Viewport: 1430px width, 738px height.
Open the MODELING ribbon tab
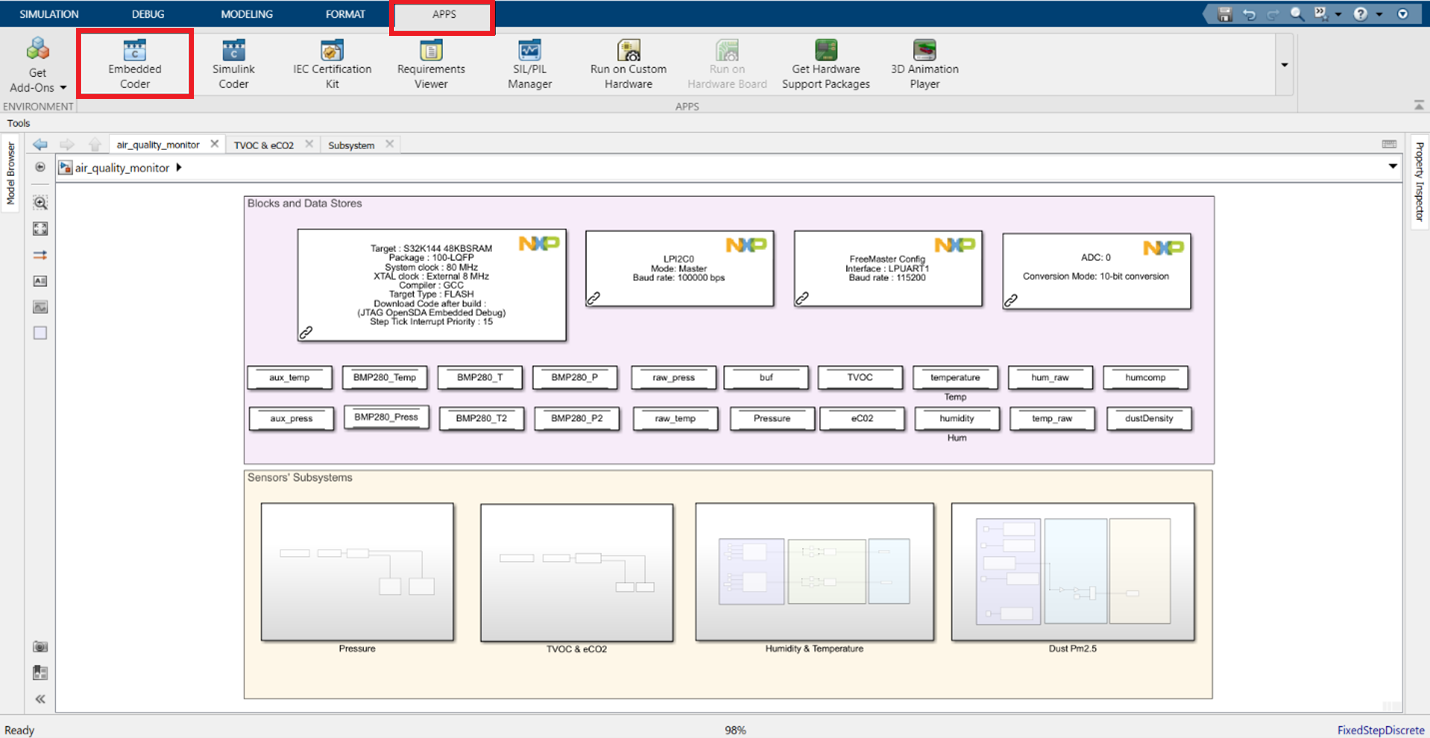[246, 14]
